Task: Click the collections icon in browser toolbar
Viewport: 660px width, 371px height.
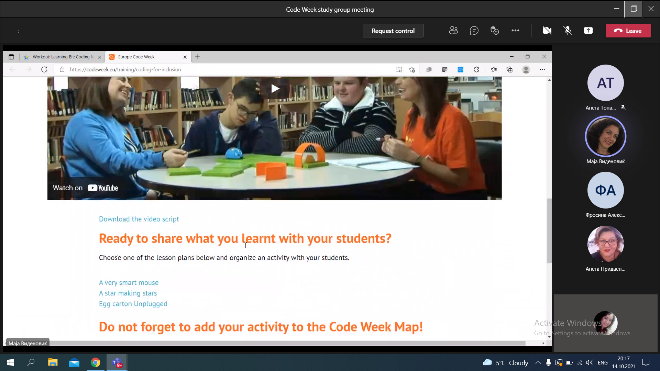Action: pos(510,69)
